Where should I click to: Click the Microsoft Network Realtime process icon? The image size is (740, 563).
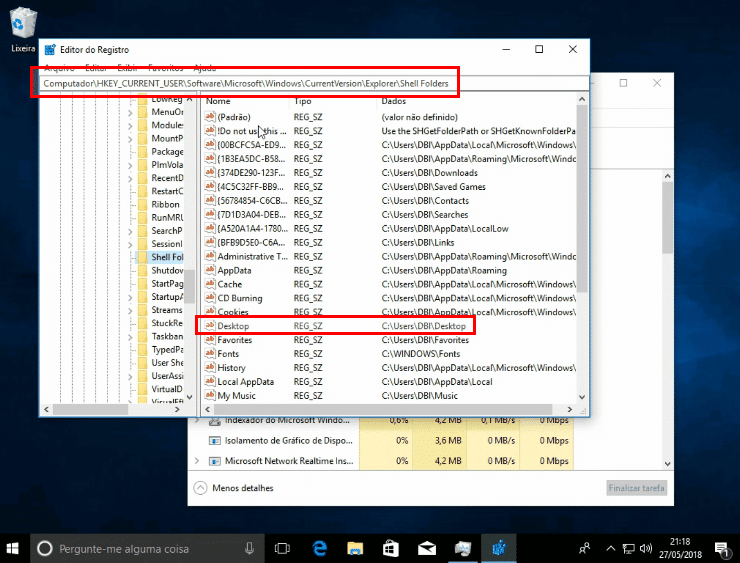pos(215,461)
